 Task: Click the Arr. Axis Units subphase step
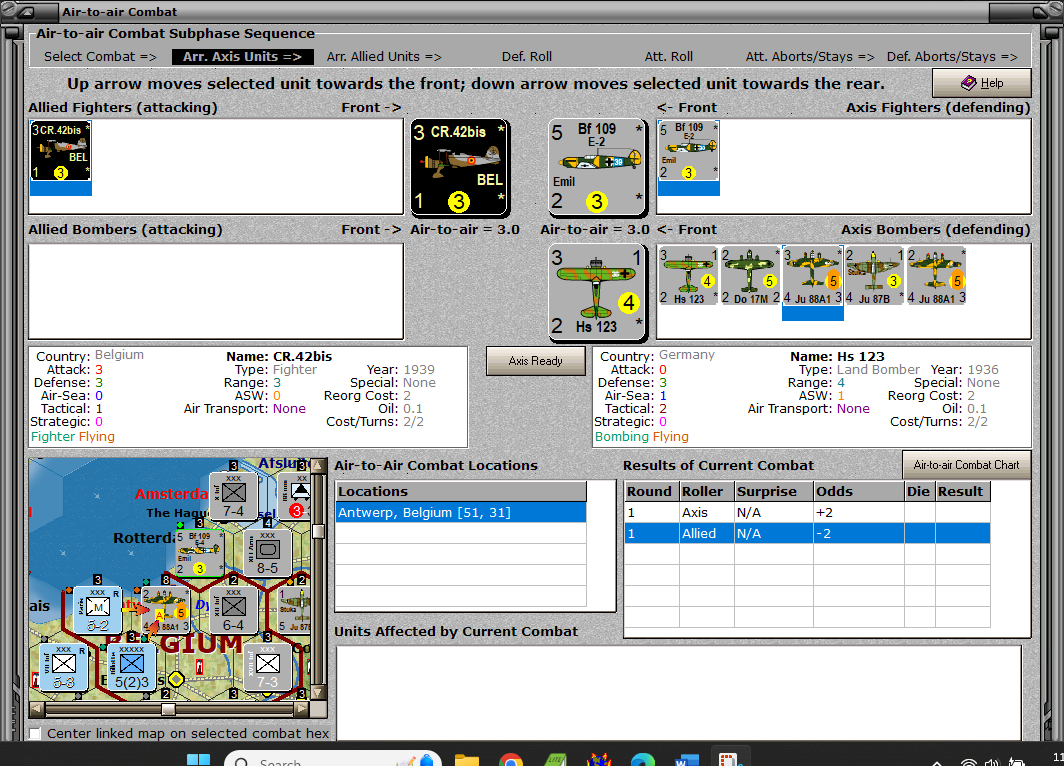[242, 57]
